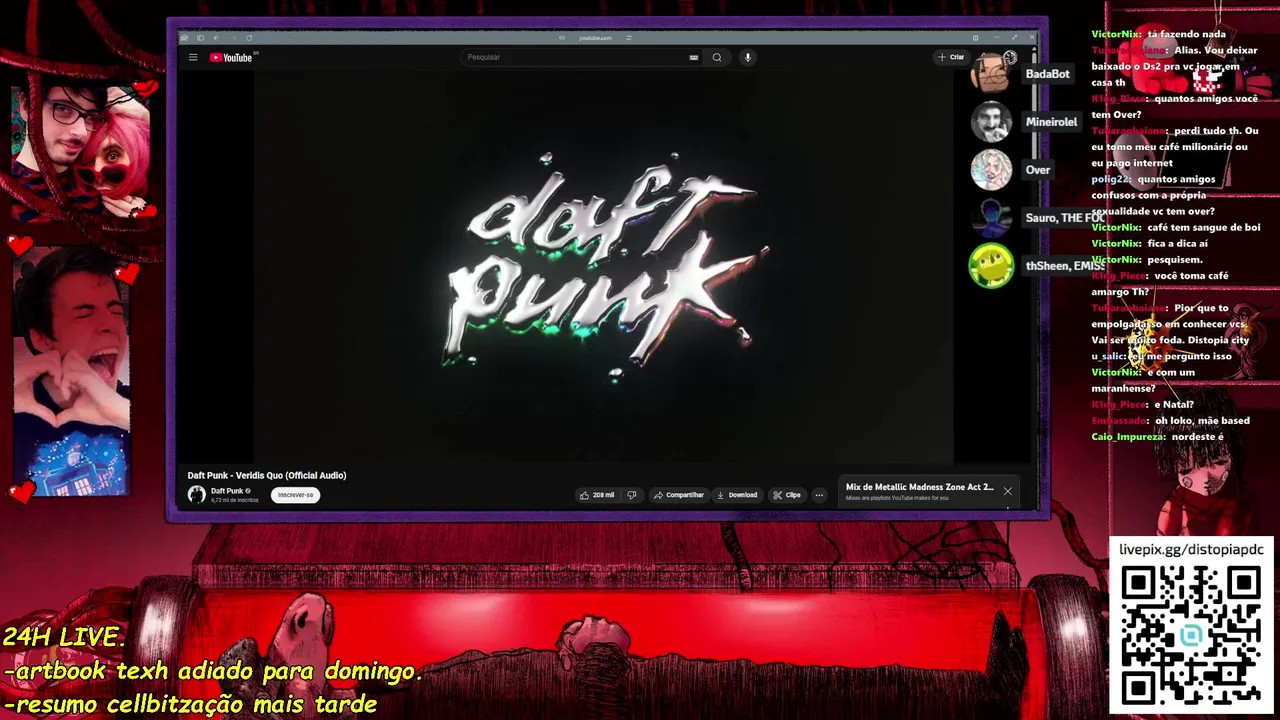Go forward using the browser forward arrow
Screen dimensions: 1280x720
pyautogui.click(x=232, y=38)
